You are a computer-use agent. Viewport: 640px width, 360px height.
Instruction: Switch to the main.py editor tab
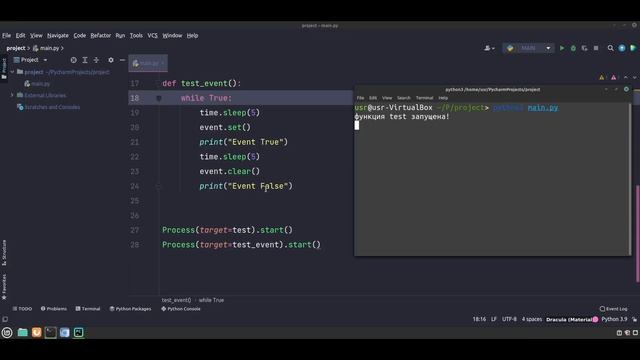click(x=148, y=63)
